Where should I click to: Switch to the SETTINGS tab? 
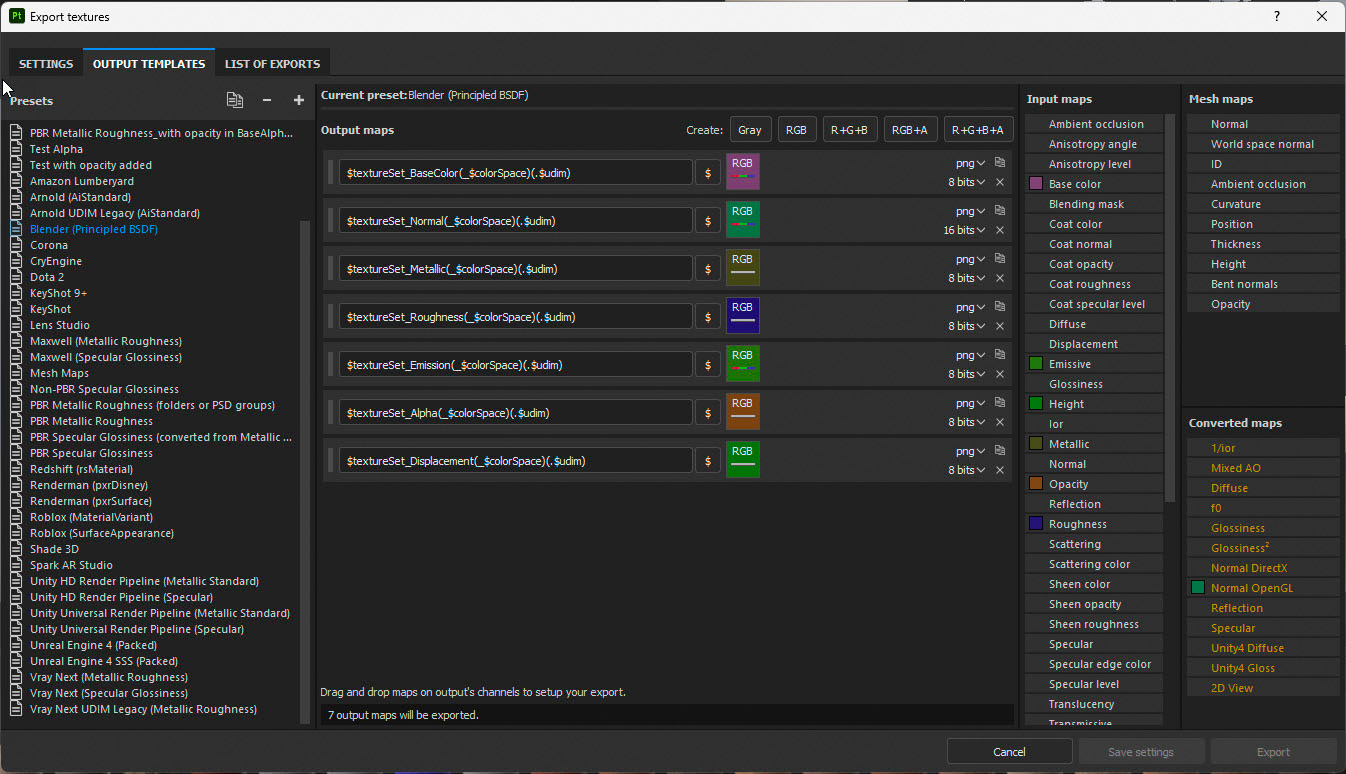click(x=45, y=62)
